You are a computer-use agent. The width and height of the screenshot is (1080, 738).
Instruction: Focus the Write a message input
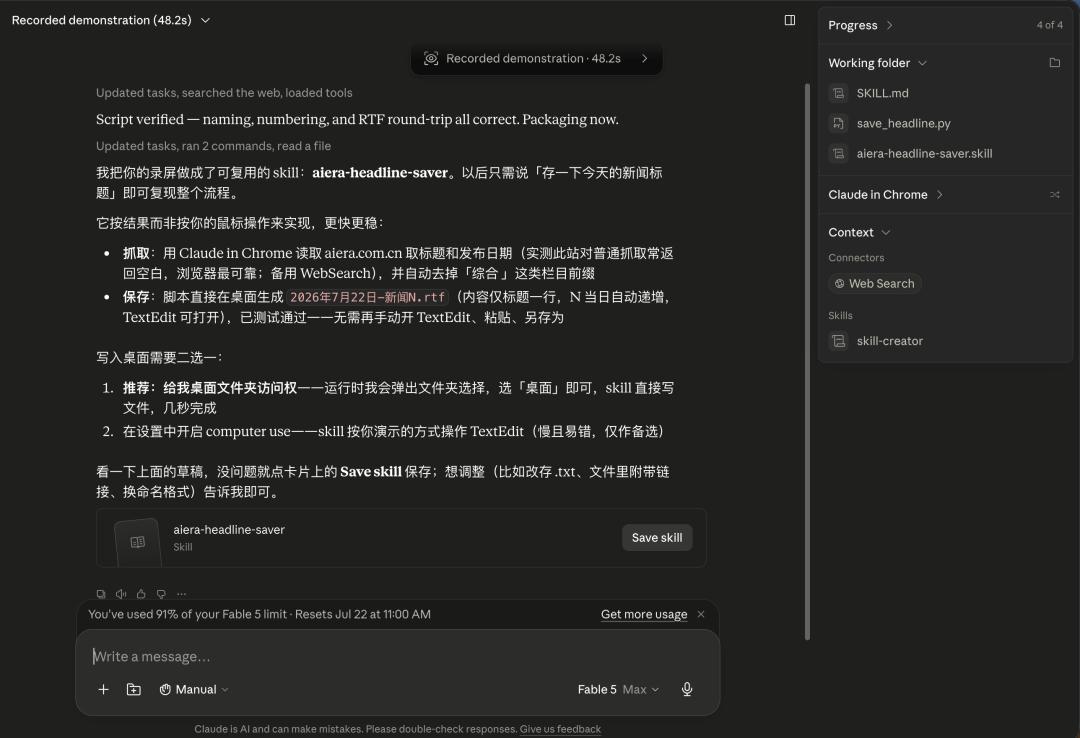point(396,656)
